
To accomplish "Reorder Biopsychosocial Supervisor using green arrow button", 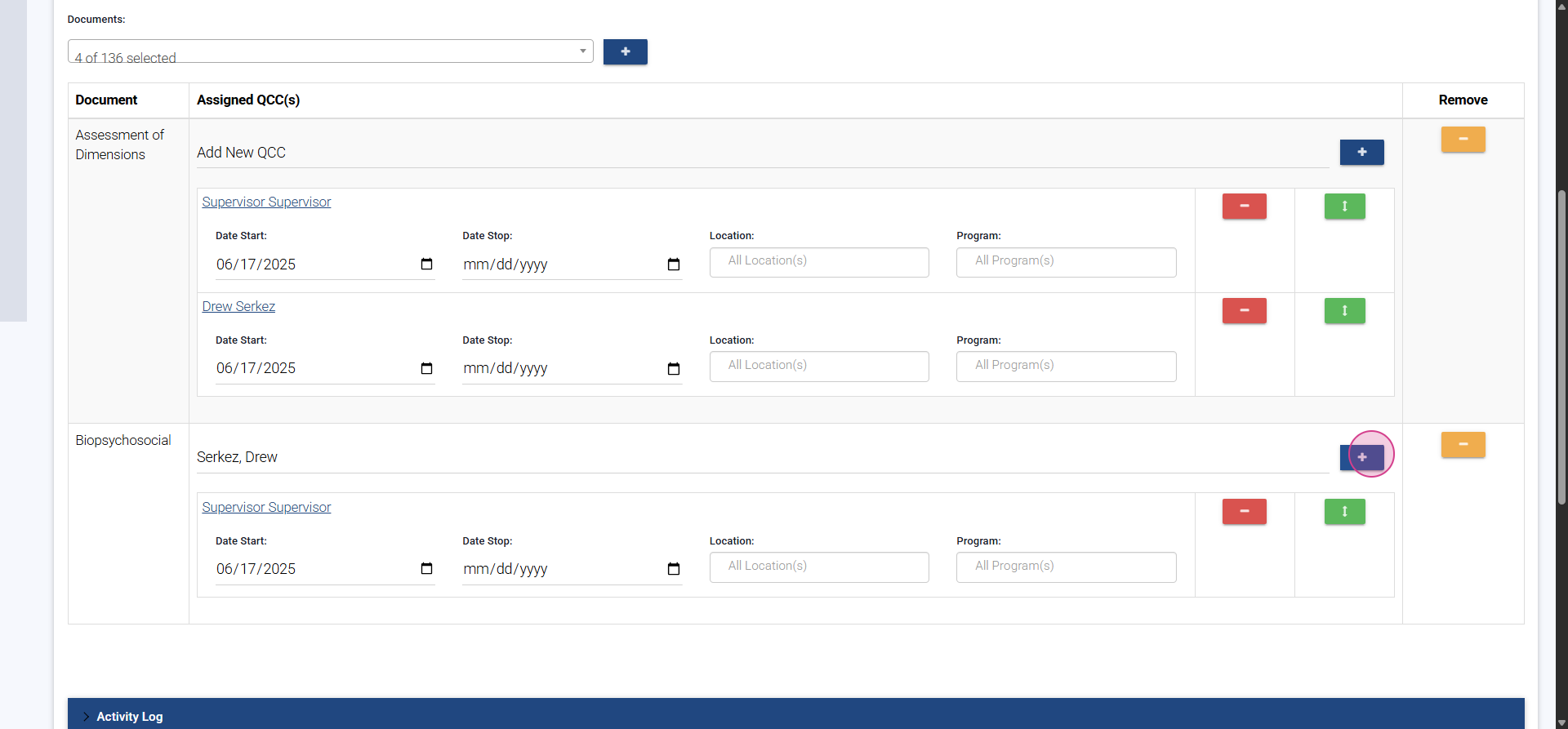I will coord(1344,511).
